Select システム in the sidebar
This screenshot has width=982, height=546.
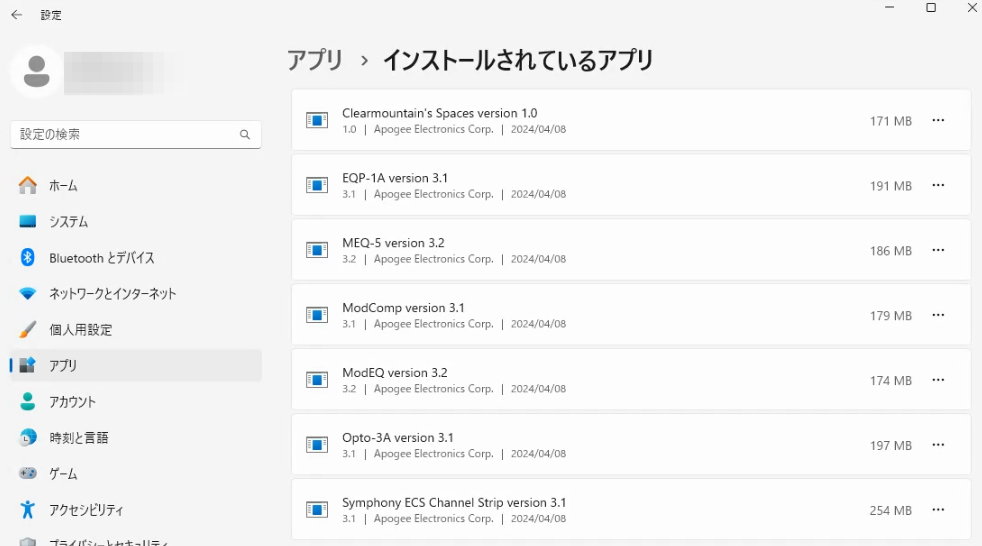136,222
